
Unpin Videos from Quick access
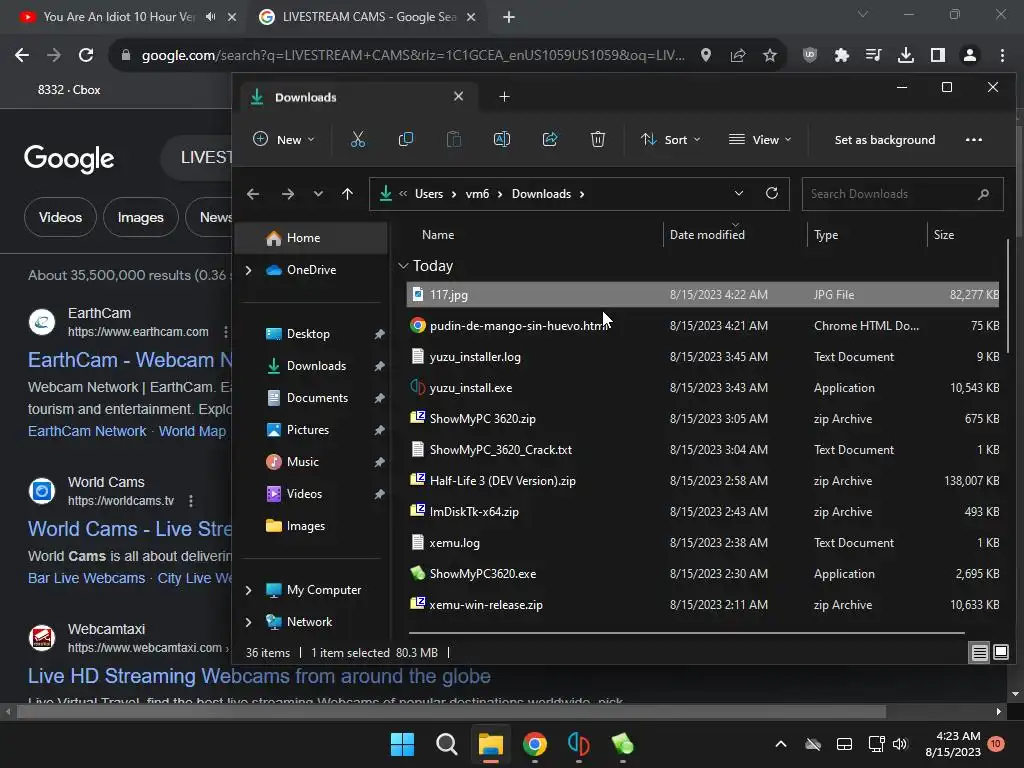click(x=379, y=494)
